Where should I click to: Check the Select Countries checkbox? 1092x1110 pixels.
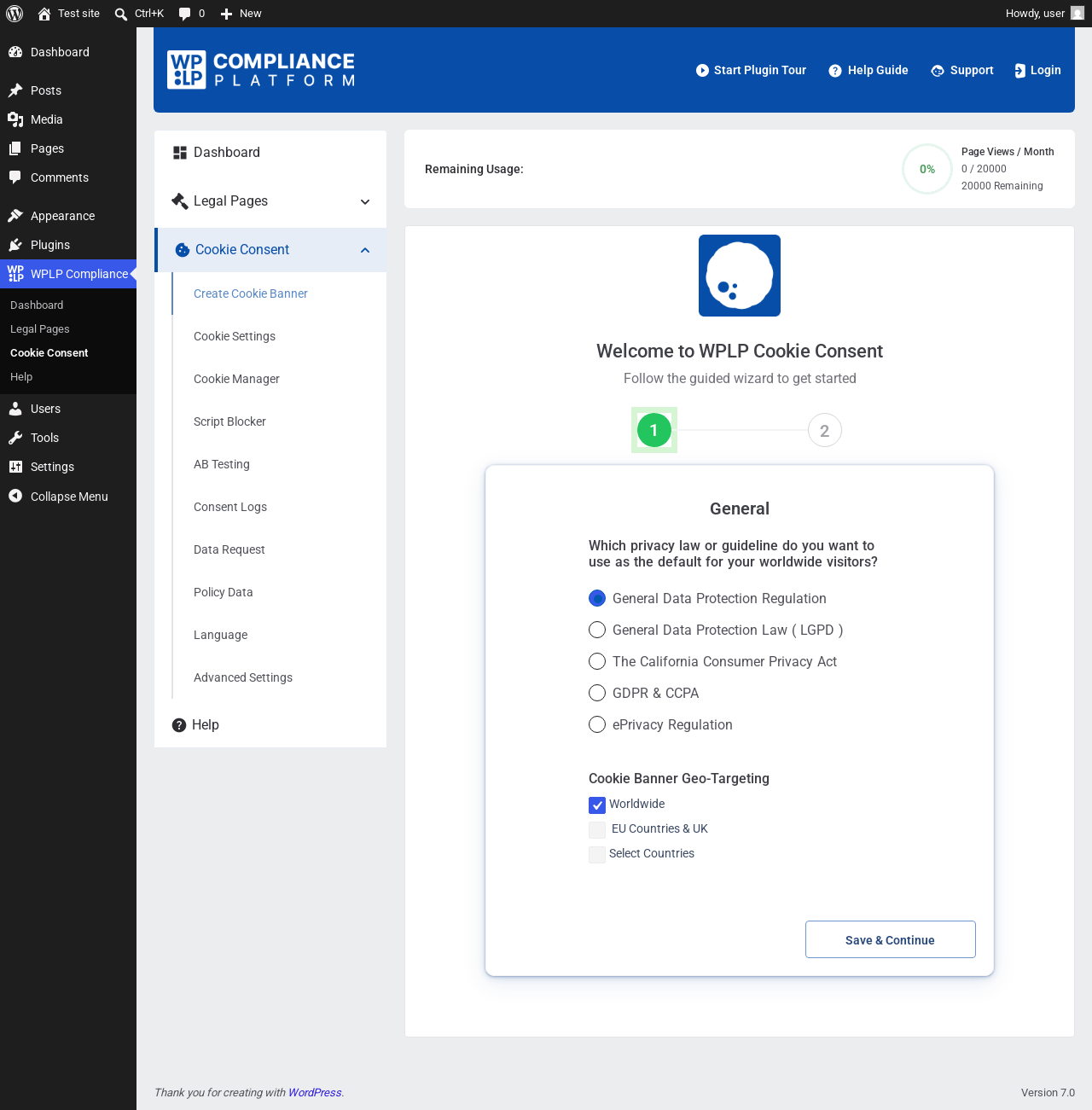(597, 854)
